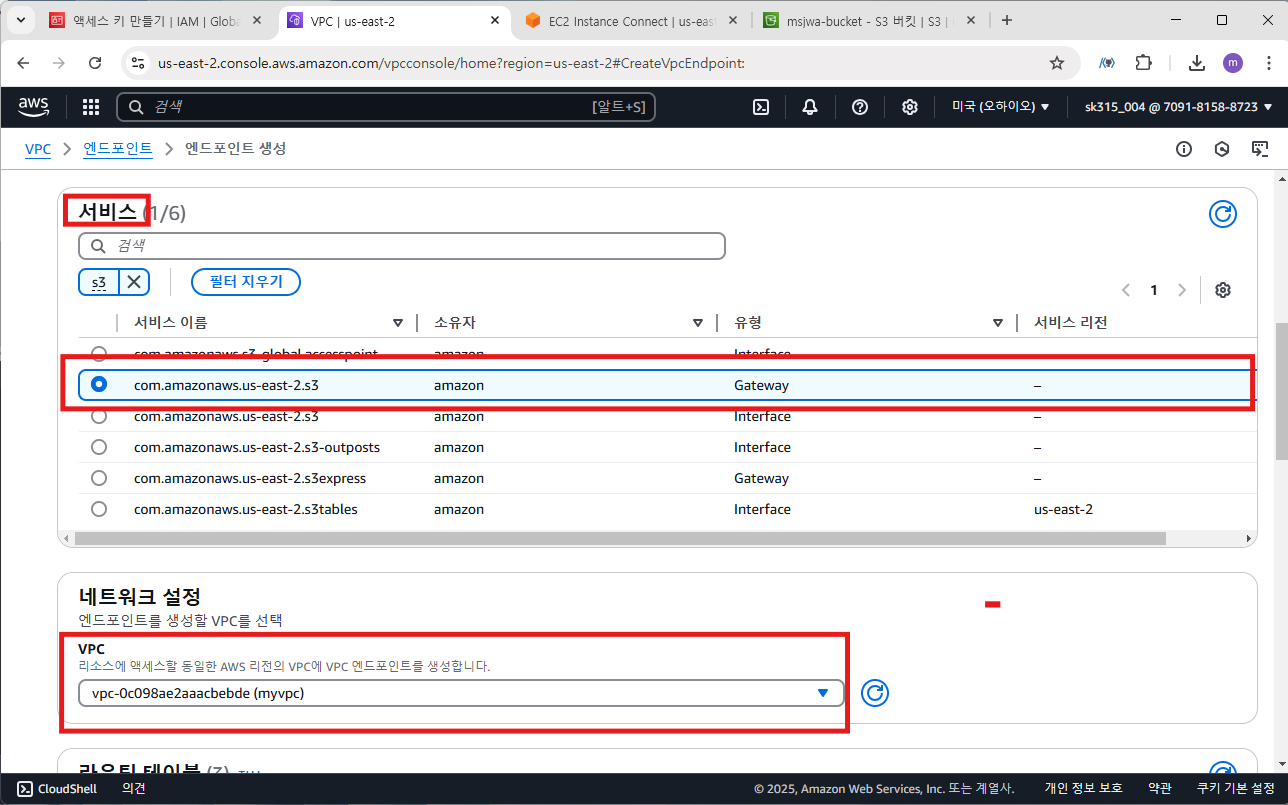Open browser extensions puzzle icon
Viewport: 1288px width, 805px height.
[1144, 63]
